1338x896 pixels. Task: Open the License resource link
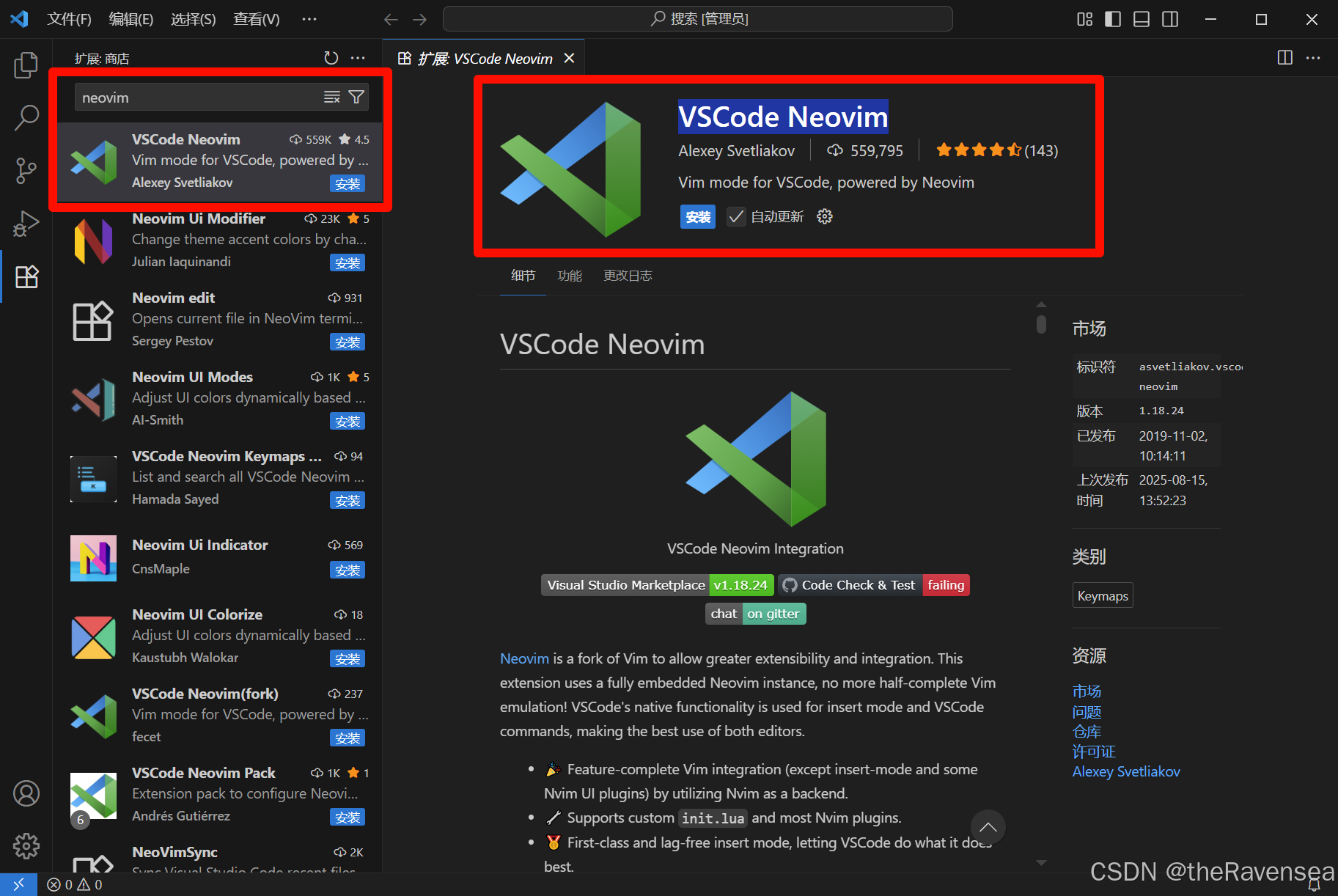tap(1094, 752)
